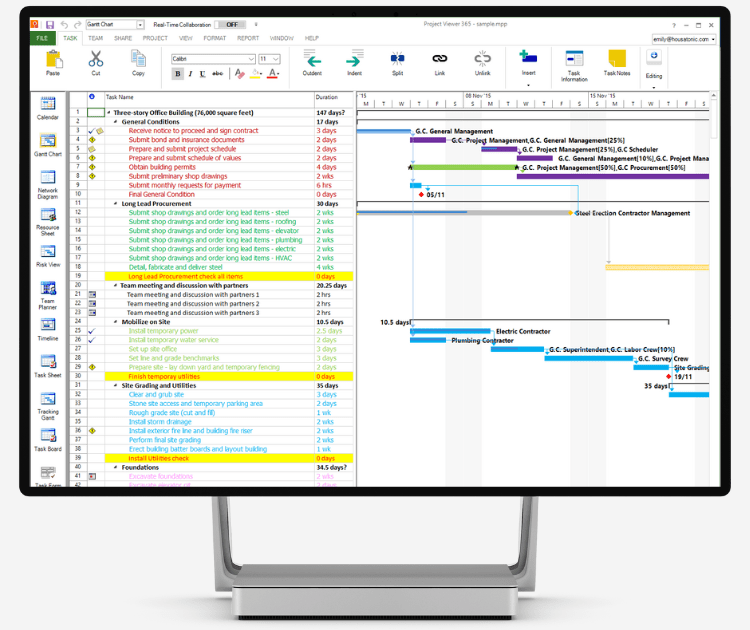
Task: Open the font size dropdown showing 11
Action: tap(276, 59)
